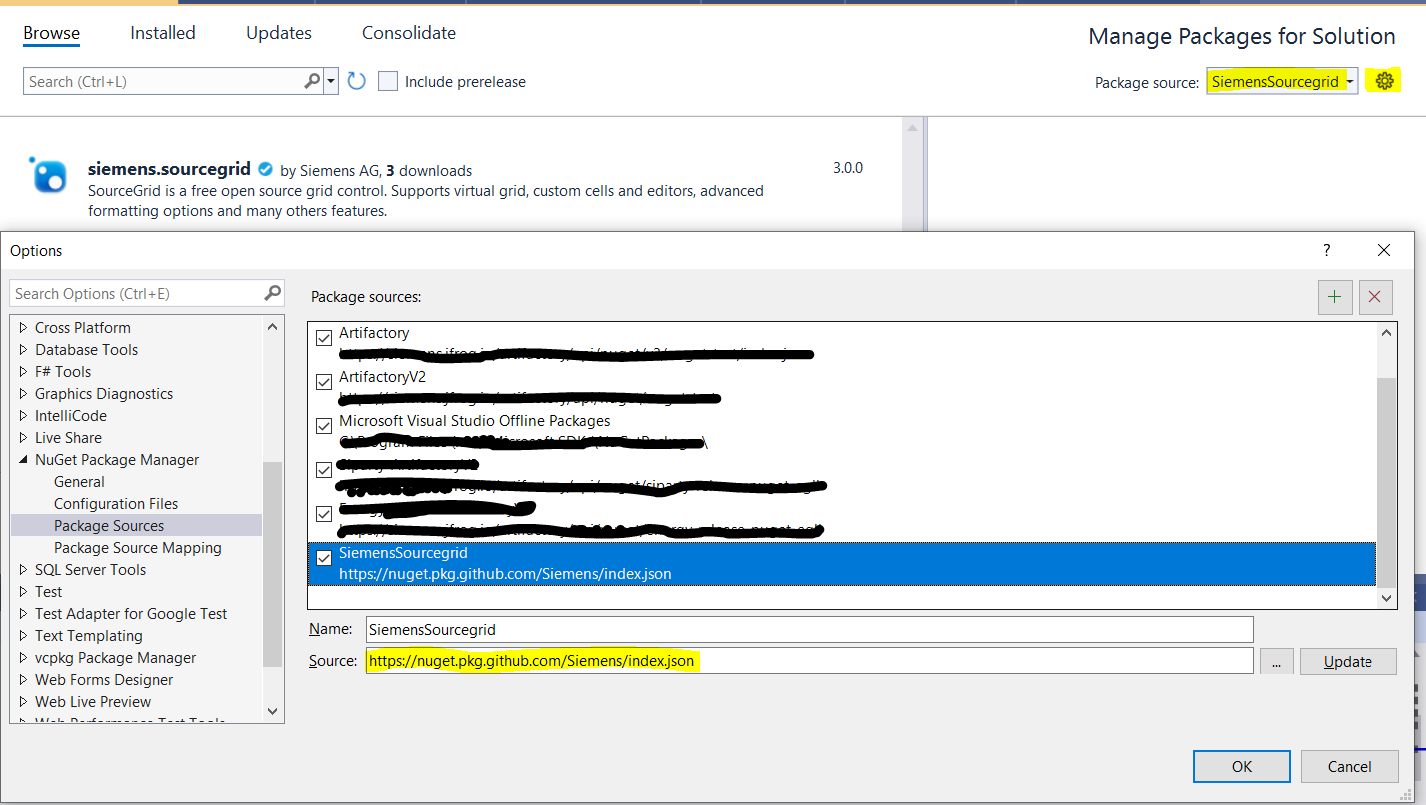Screen dimensions: 1426x805
Task: Click the Name field containing SiemensSourcegrid
Action: (x=809, y=629)
